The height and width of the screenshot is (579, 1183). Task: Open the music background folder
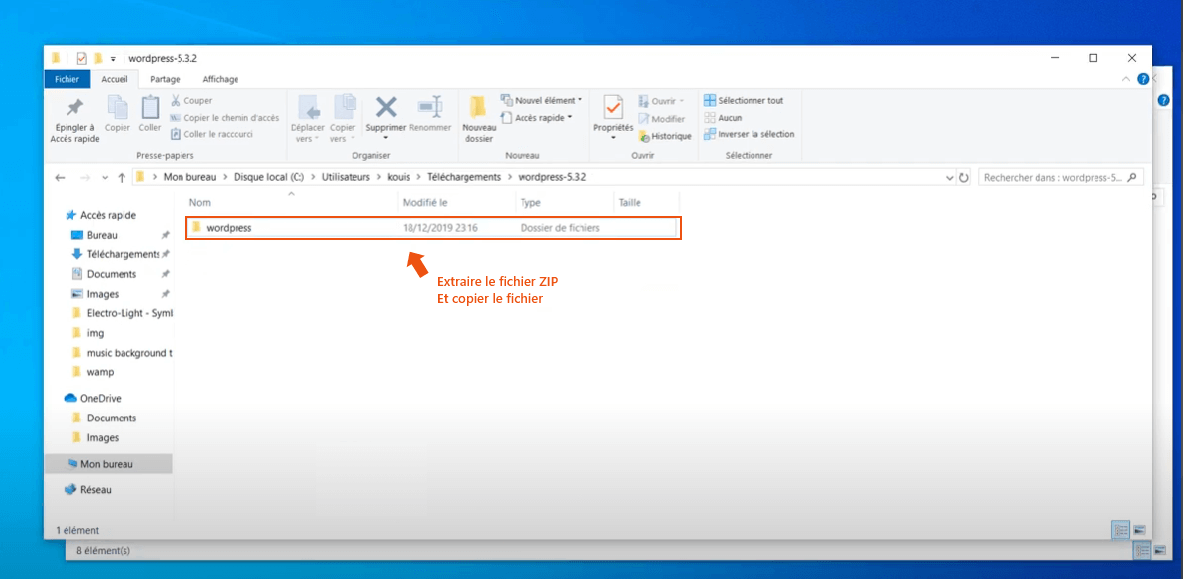(x=121, y=353)
